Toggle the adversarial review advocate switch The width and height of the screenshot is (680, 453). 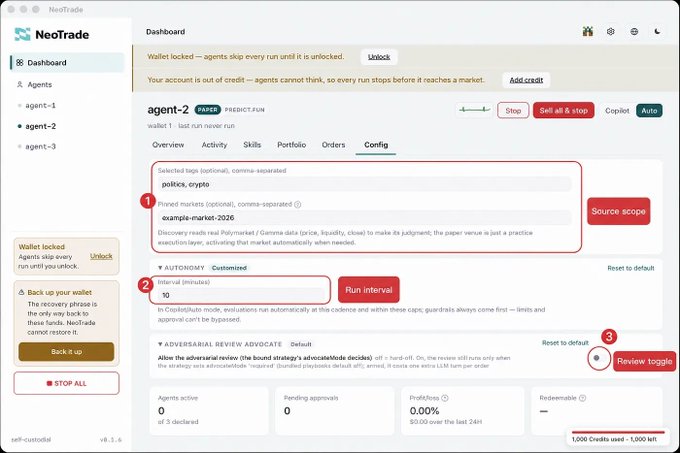point(599,358)
